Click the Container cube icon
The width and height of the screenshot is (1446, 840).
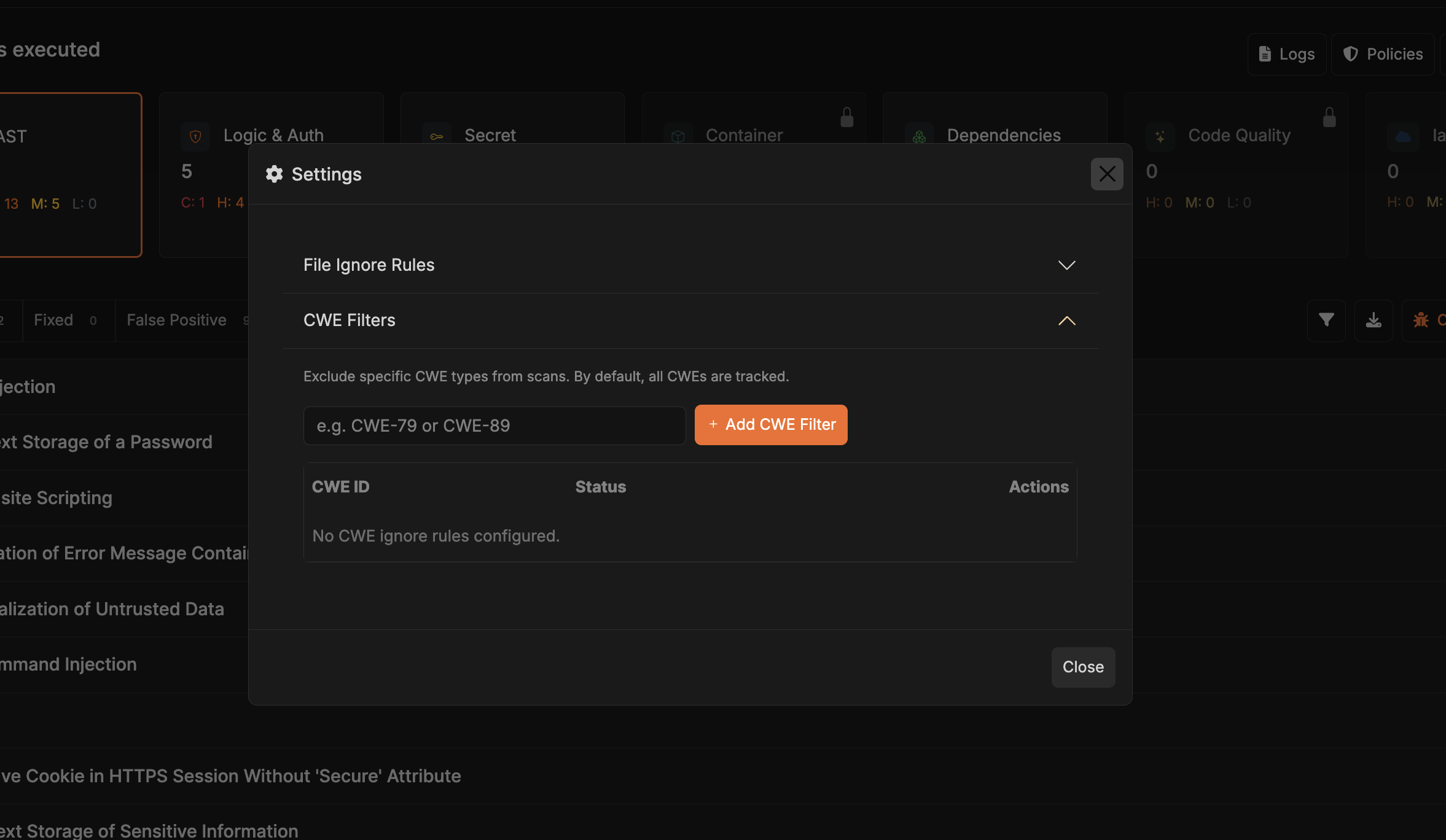678,136
